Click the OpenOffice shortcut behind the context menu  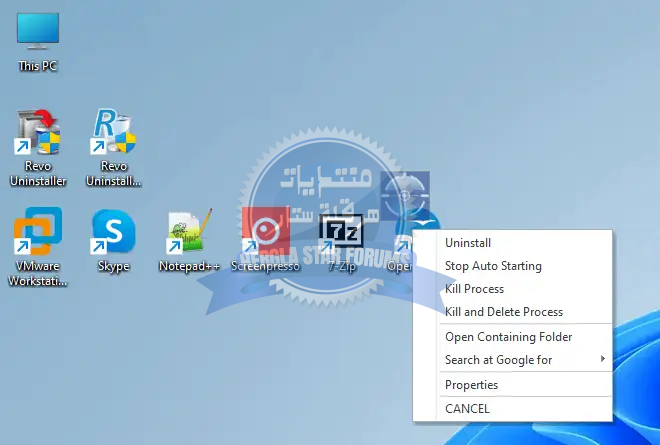pos(403,240)
